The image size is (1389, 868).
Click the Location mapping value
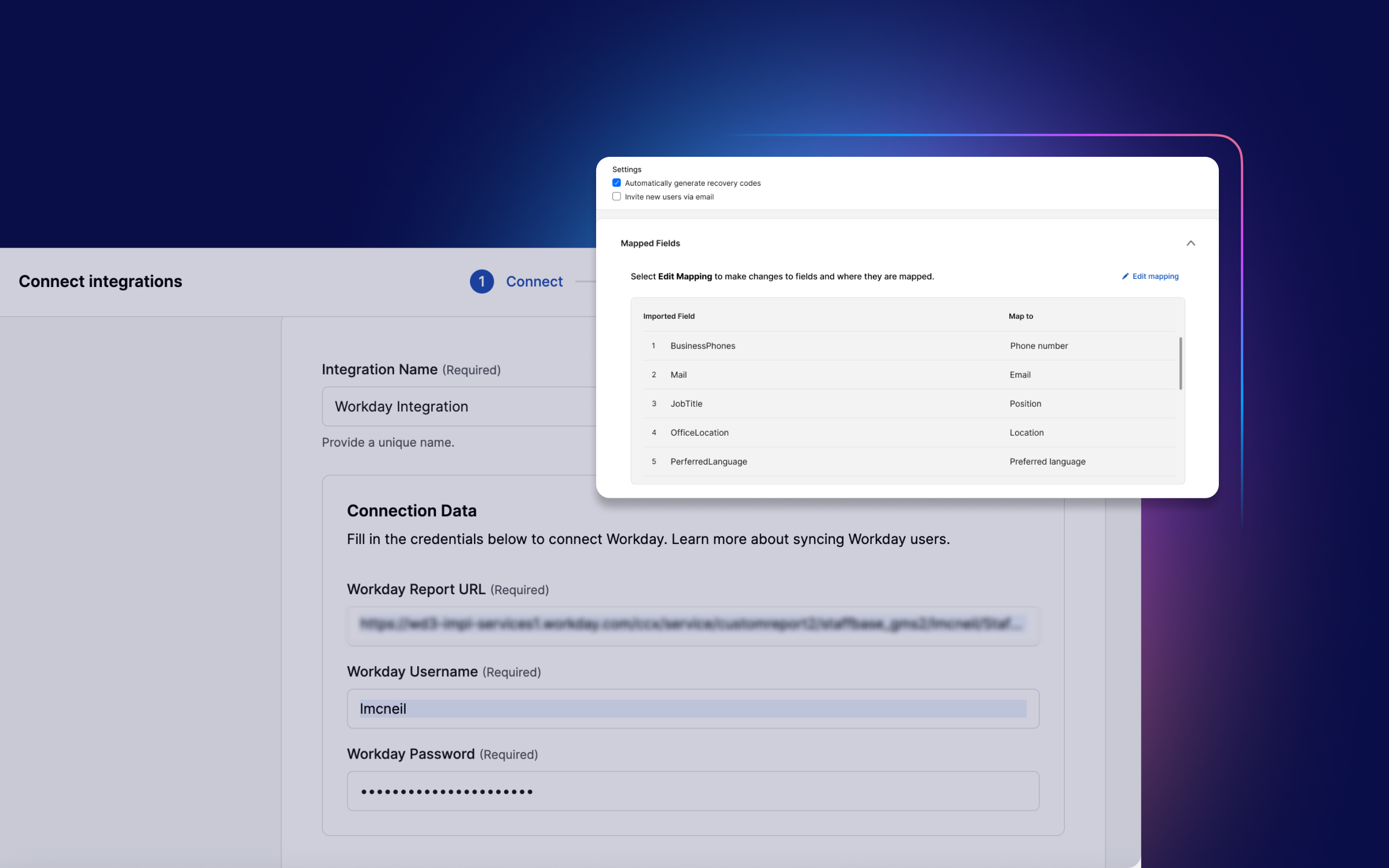pos(1026,432)
